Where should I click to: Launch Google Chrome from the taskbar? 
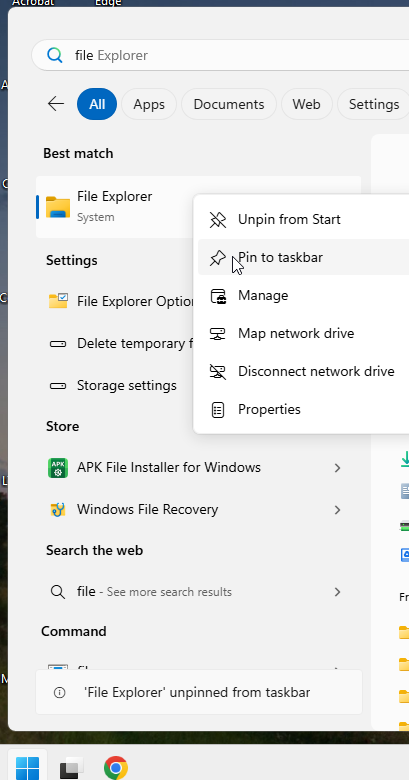pyautogui.click(x=116, y=767)
